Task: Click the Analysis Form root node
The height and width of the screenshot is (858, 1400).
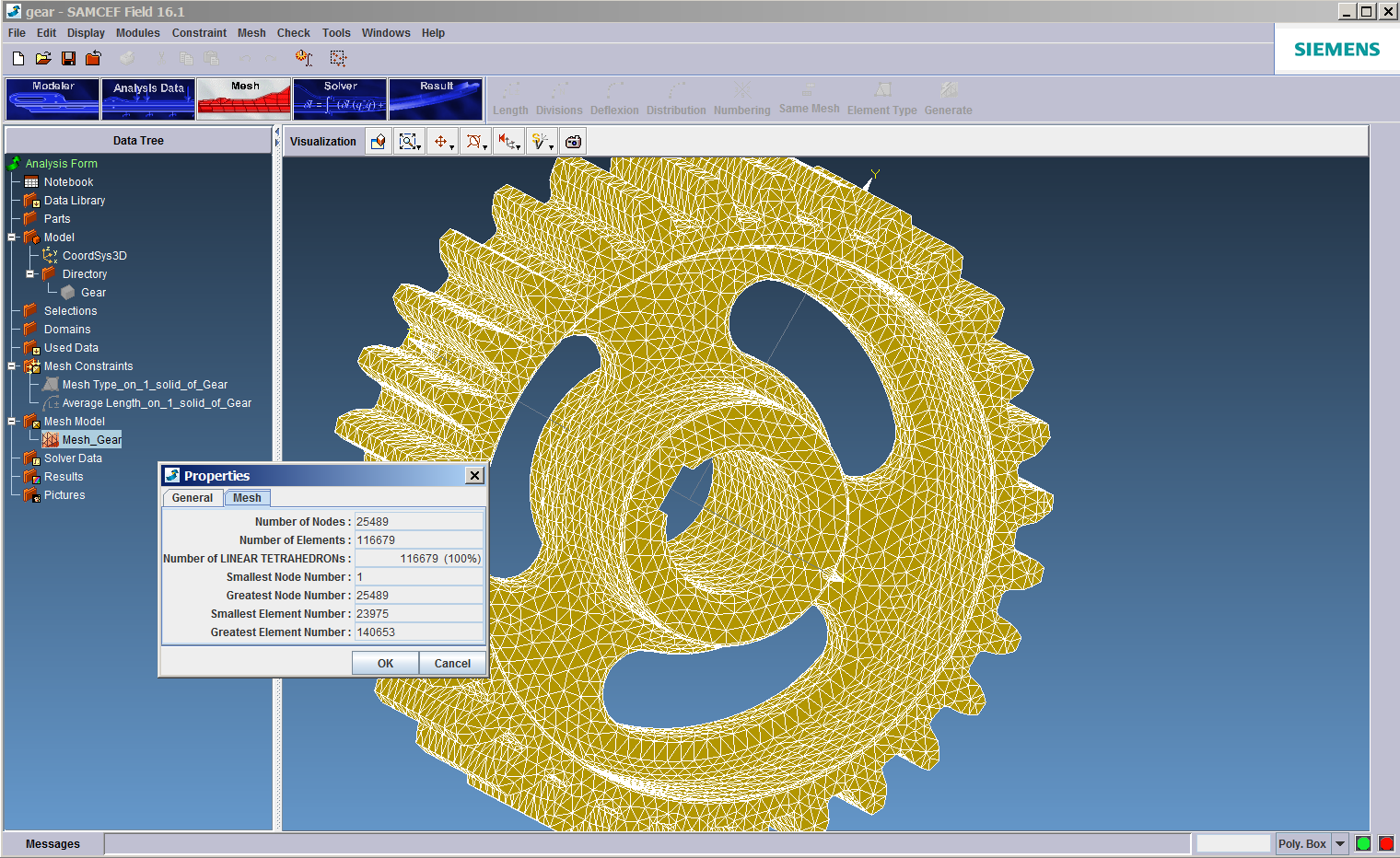Action: (x=61, y=164)
